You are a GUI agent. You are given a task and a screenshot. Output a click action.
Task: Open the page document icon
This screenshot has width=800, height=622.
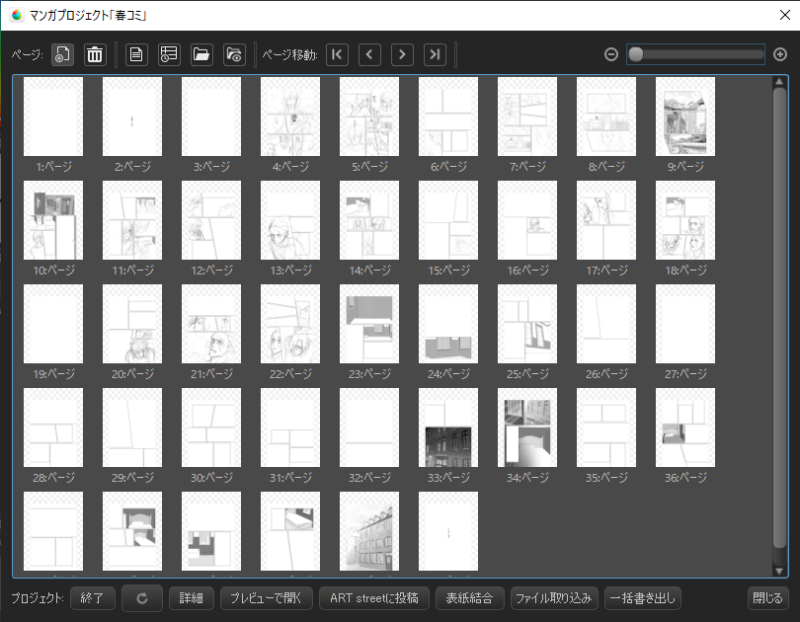136,54
